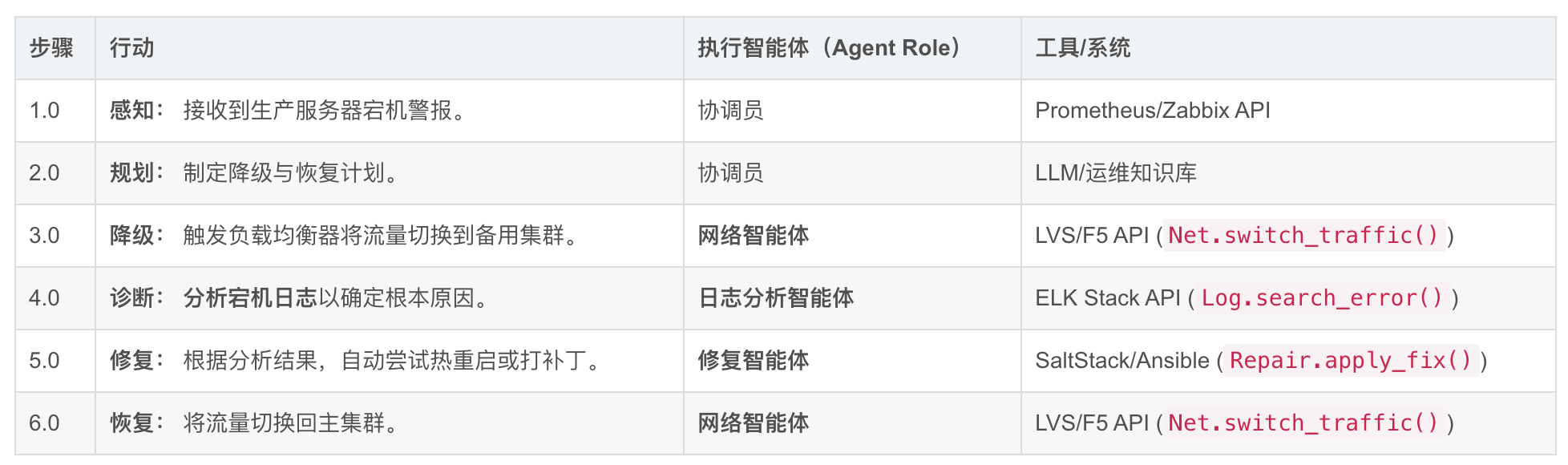Click 网络智能体 in the 降级 row
This screenshot has height=465, width=1568.
coord(753,236)
